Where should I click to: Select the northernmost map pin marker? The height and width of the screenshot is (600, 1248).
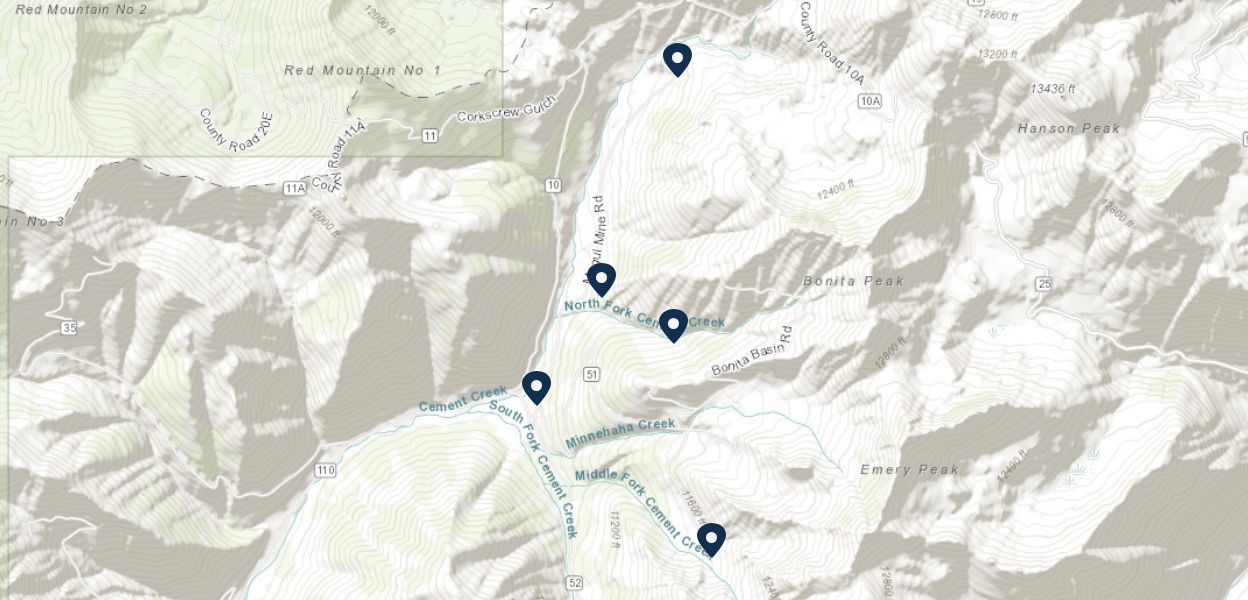(x=678, y=59)
